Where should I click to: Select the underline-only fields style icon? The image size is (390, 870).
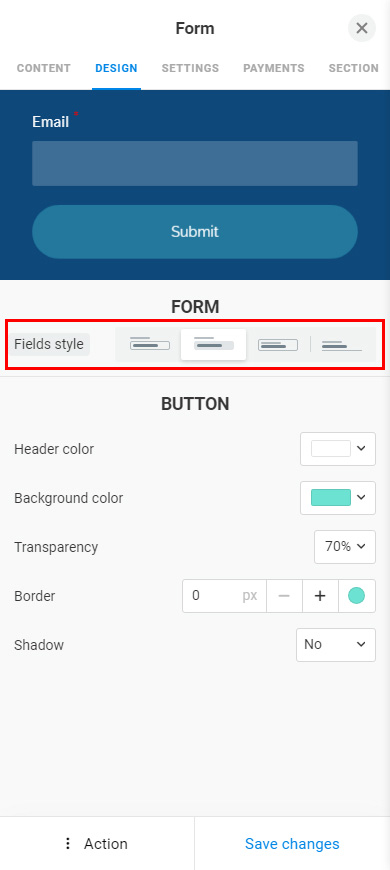[x=342, y=344]
